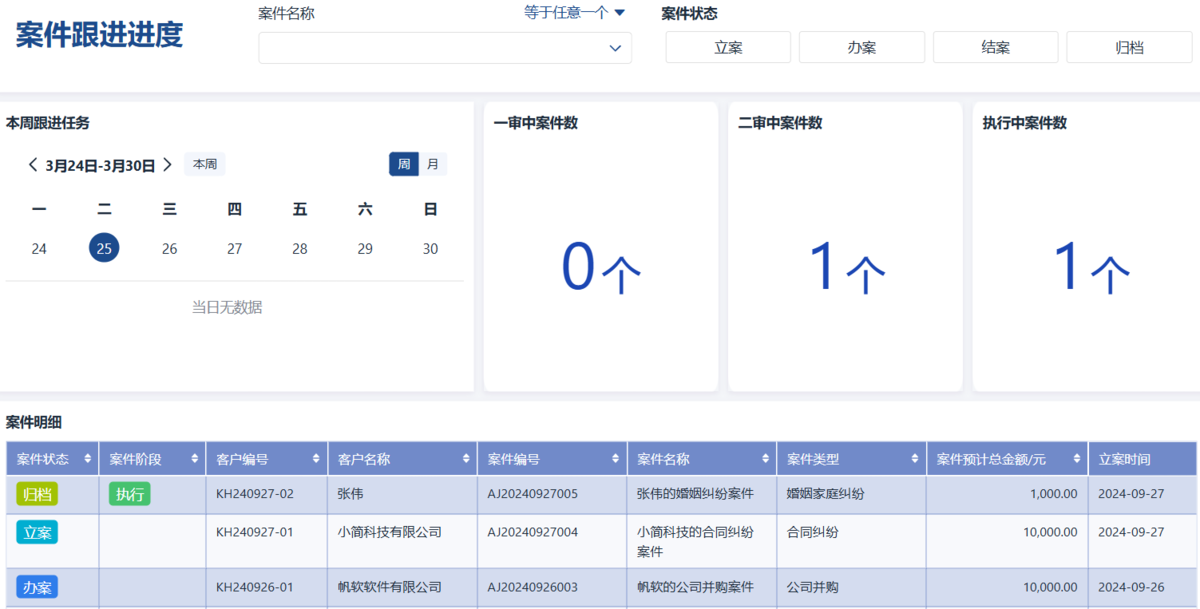Go to next week in calendar
Image resolution: width=1200 pixels, height=609 pixels.
tap(167, 165)
